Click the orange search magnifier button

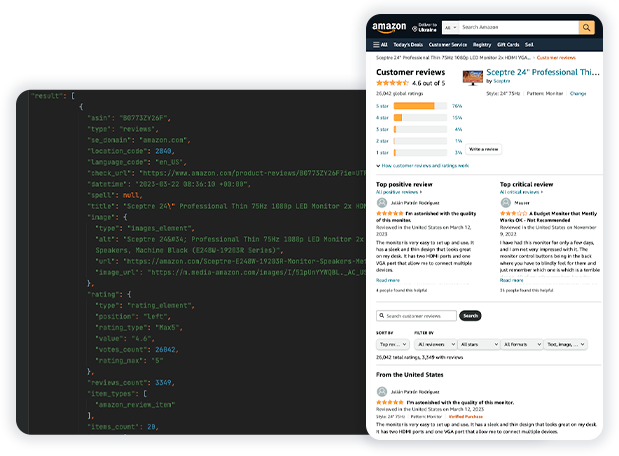tap(587, 28)
